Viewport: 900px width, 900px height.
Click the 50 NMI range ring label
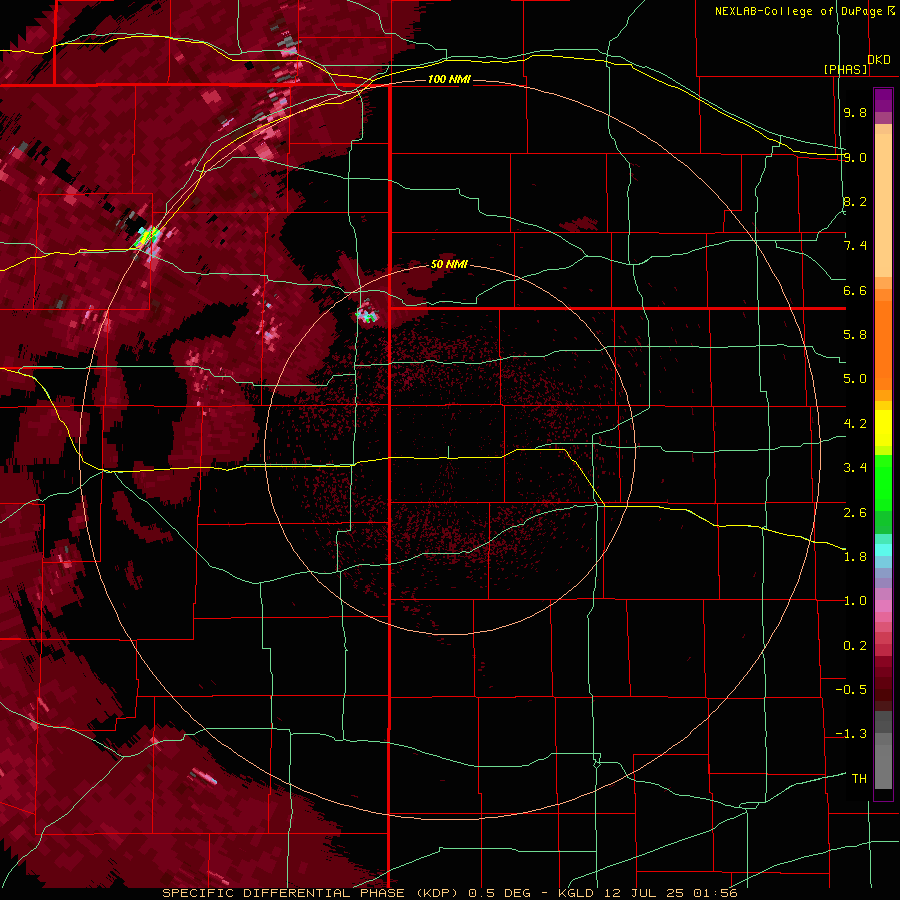[x=449, y=264]
